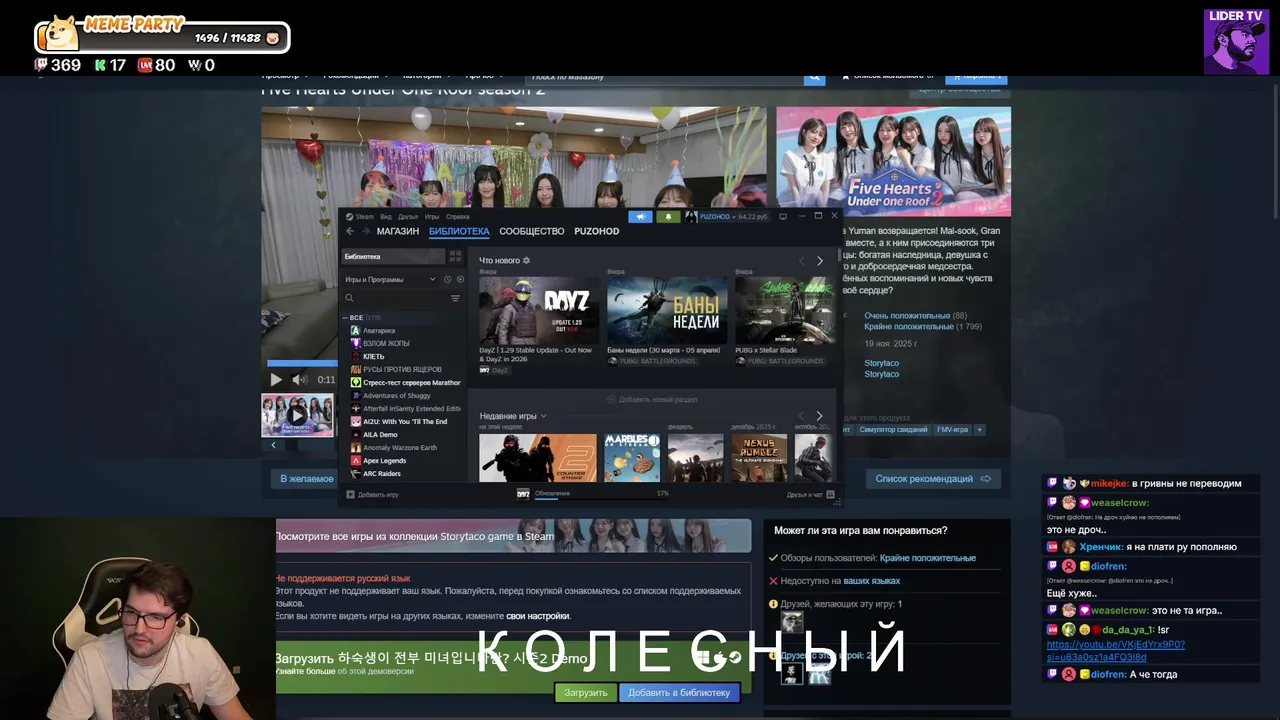Show the next What's New items
Screen dimensions: 1280x720
(x=820, y=261)
